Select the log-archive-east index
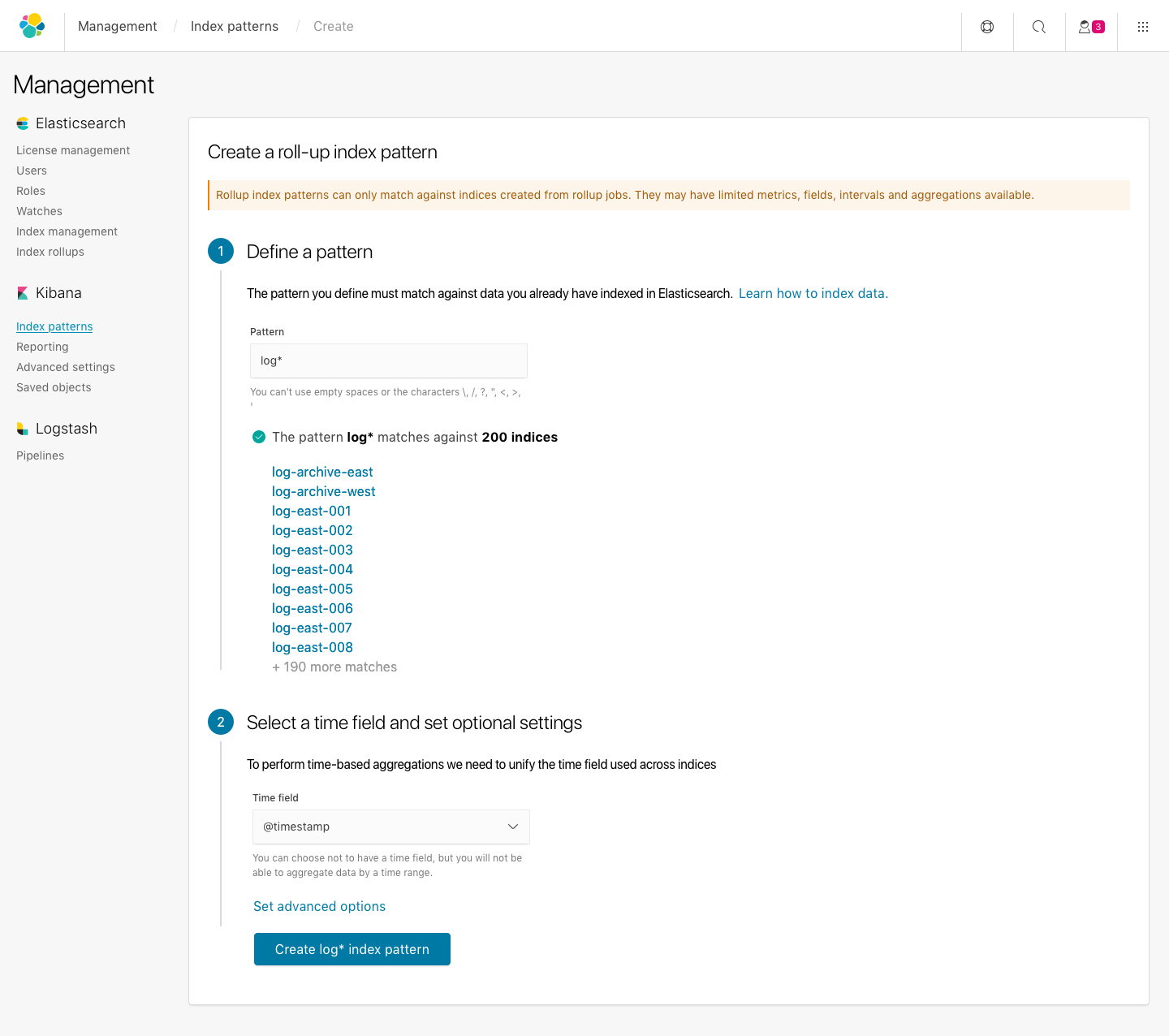1169x1036 pixels. coord(322,472)
